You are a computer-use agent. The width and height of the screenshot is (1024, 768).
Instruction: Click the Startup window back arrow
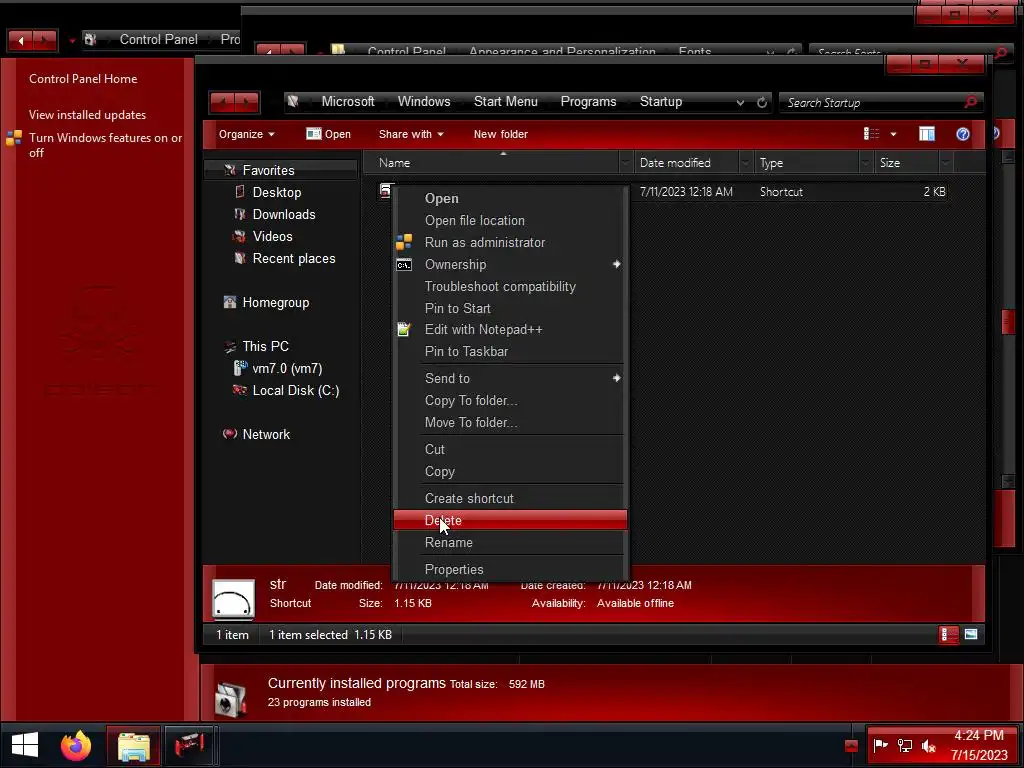coord(223,102)
